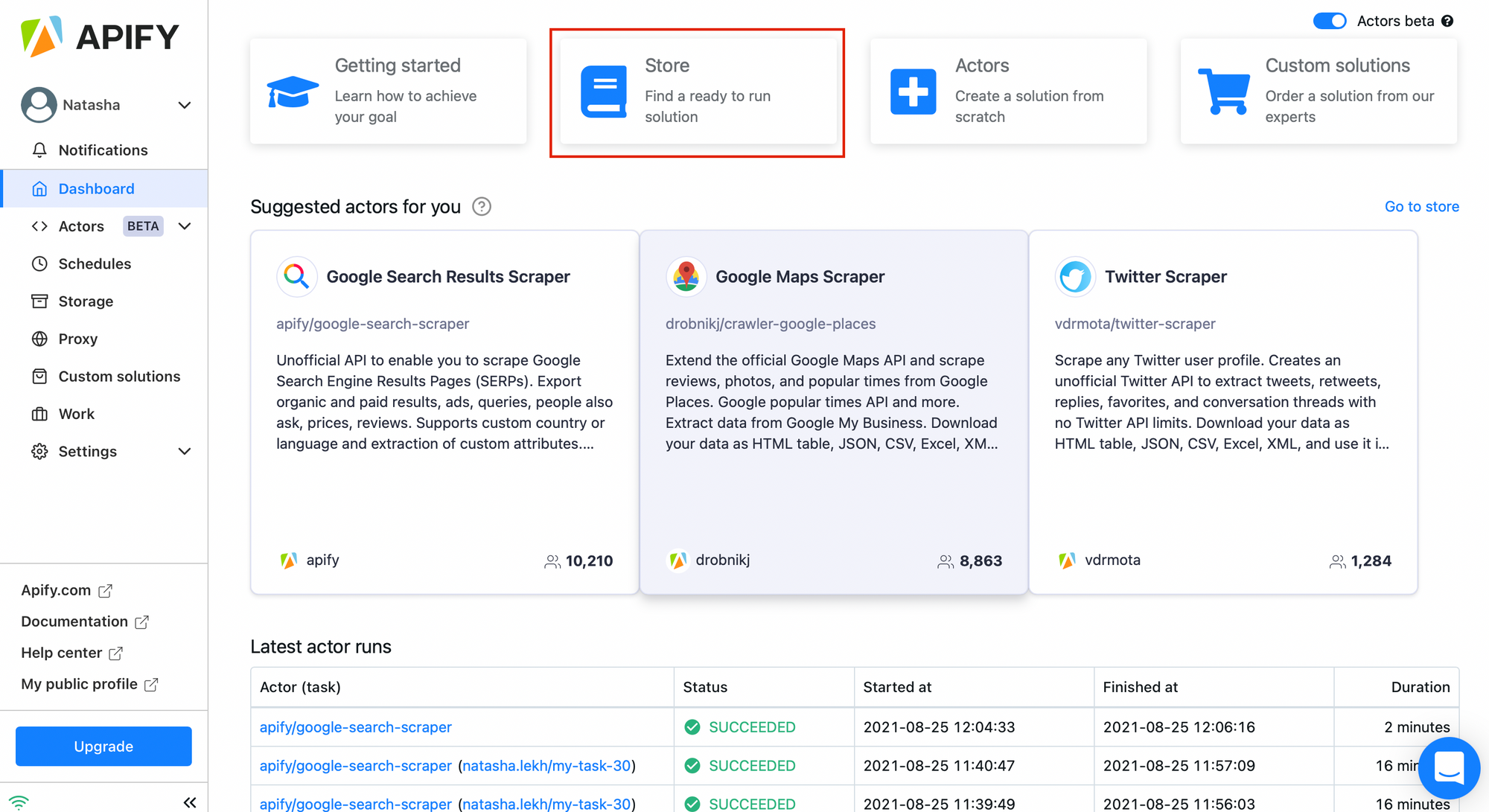The image size is (1489, 812).
Task: Click the Google Maps Scraper pin icon
Action: pos(686,277)
